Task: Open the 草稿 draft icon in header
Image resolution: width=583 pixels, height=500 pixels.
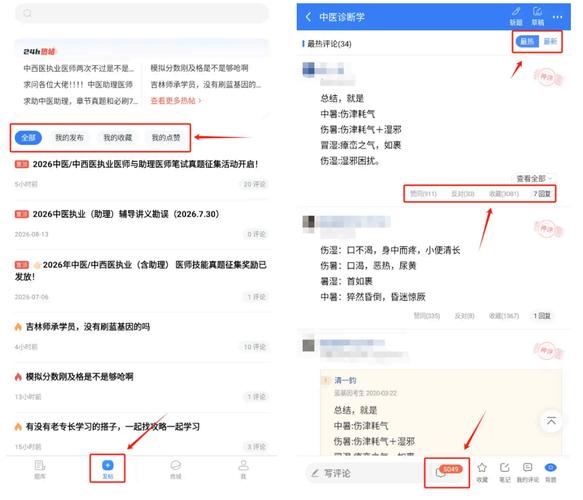Action: pos(537,16)
